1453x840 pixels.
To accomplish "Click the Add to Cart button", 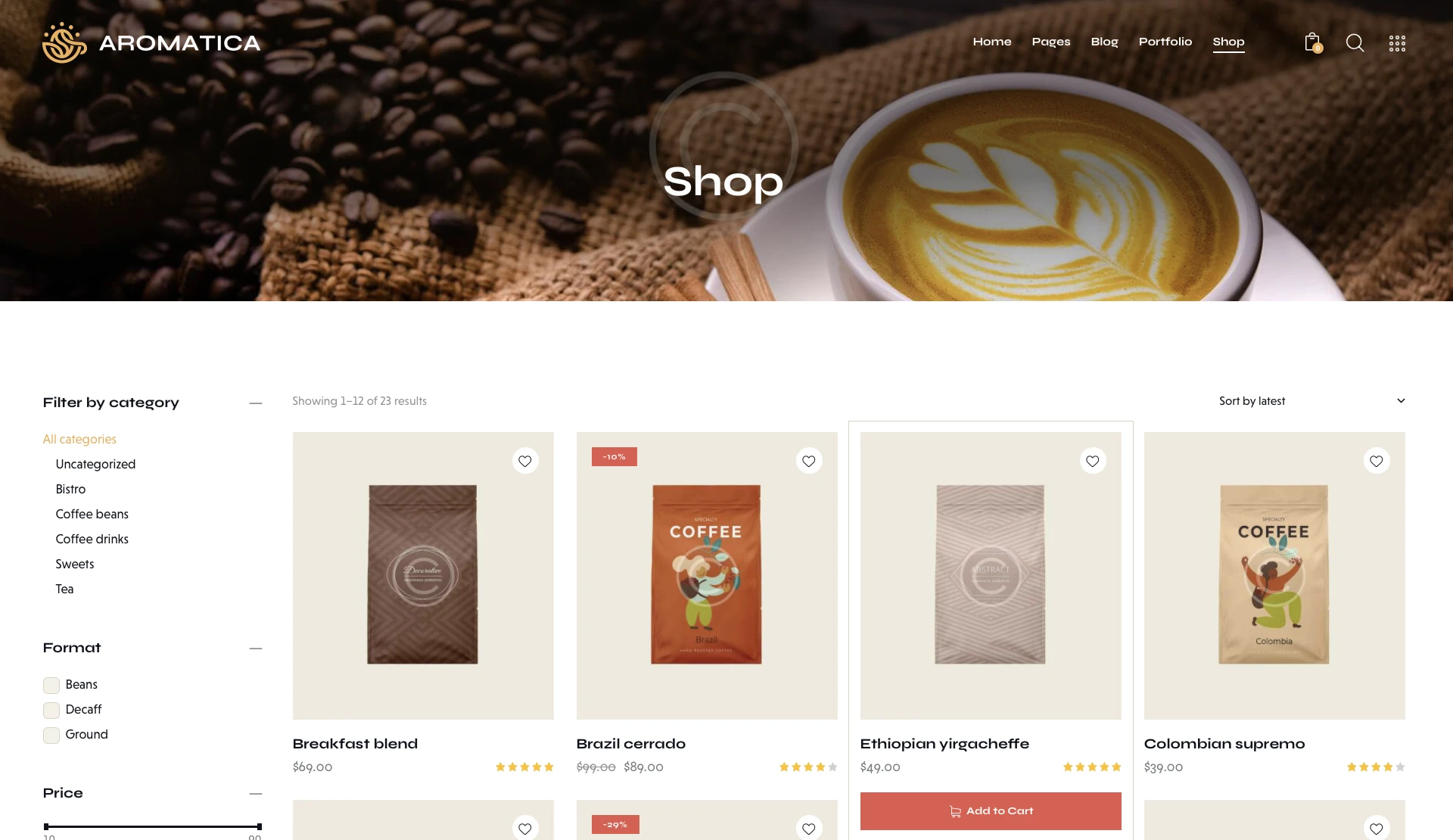I will point(991,811).
